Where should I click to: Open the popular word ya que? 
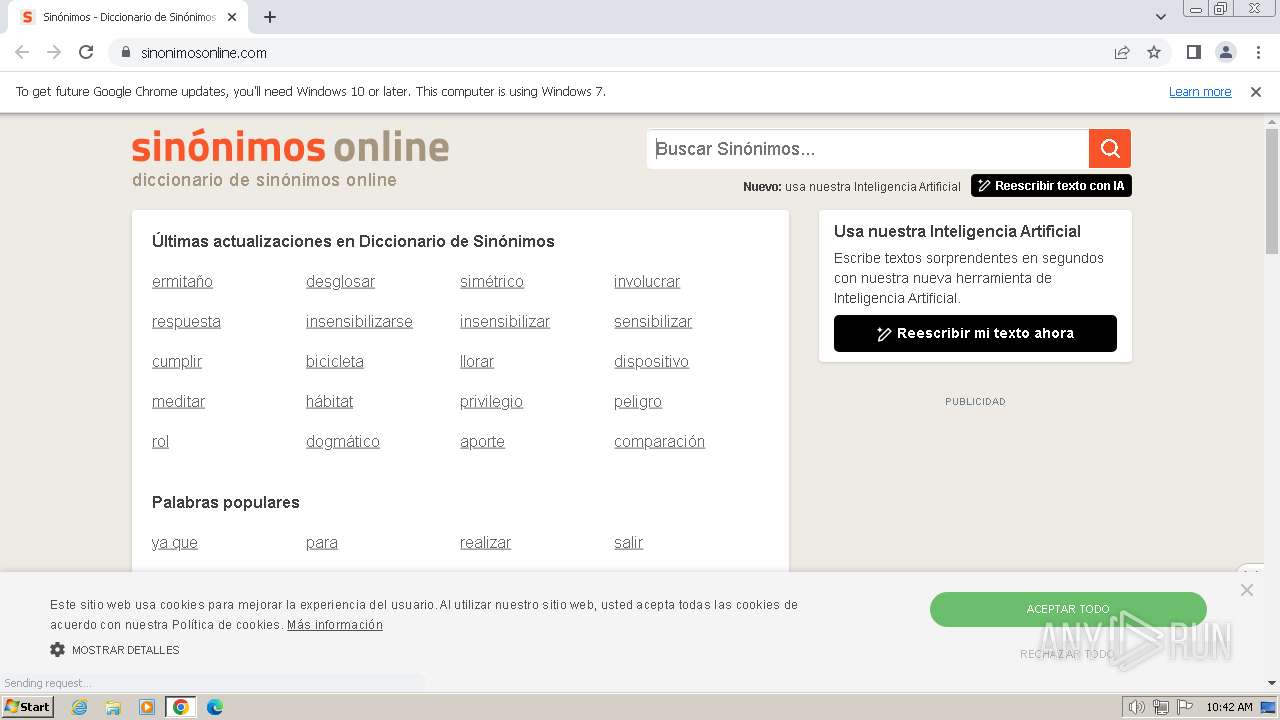(x=175, y=543)
